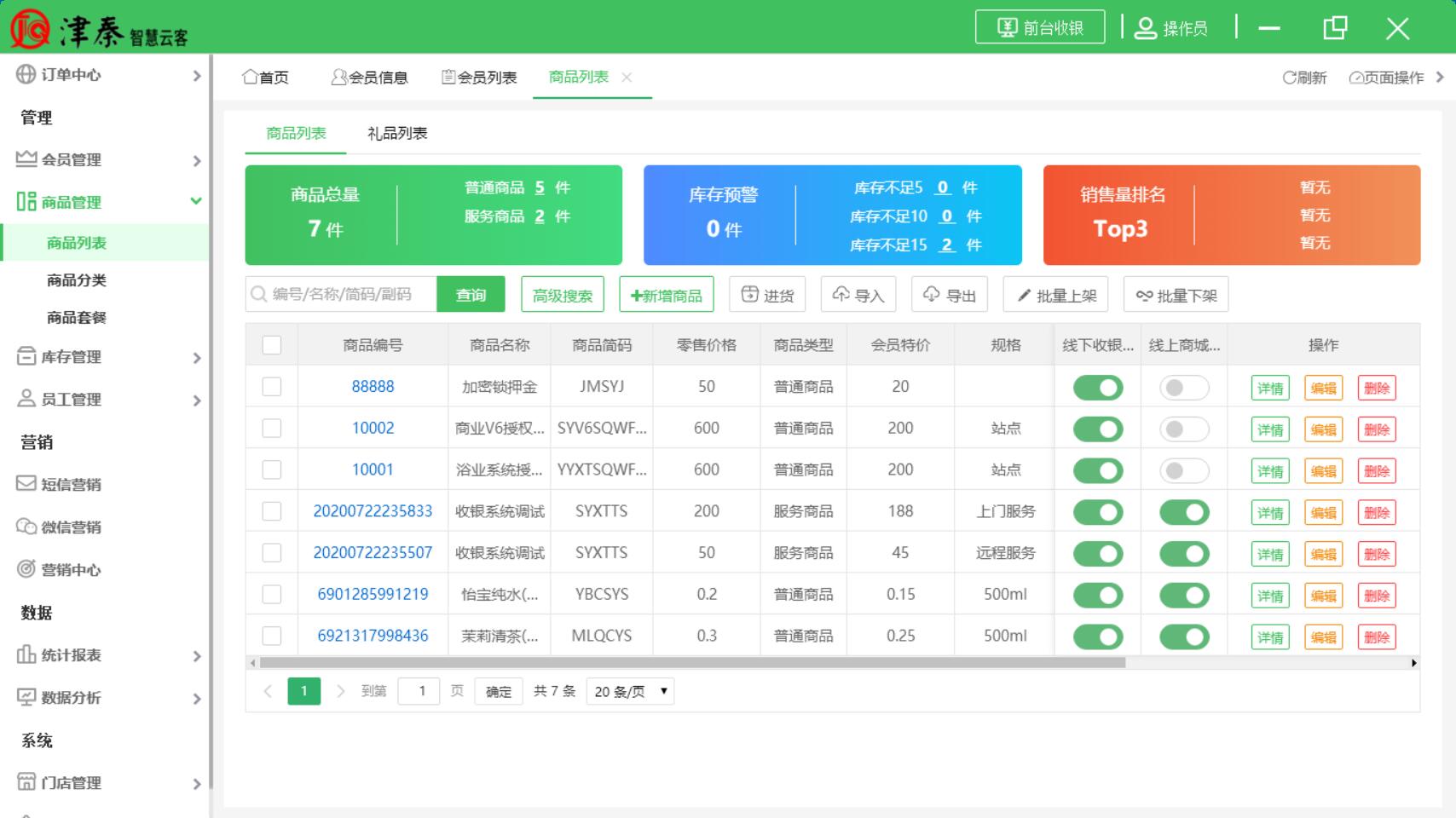
Task: Click the operator 操作员 user icon
Action: (1146, 28)
